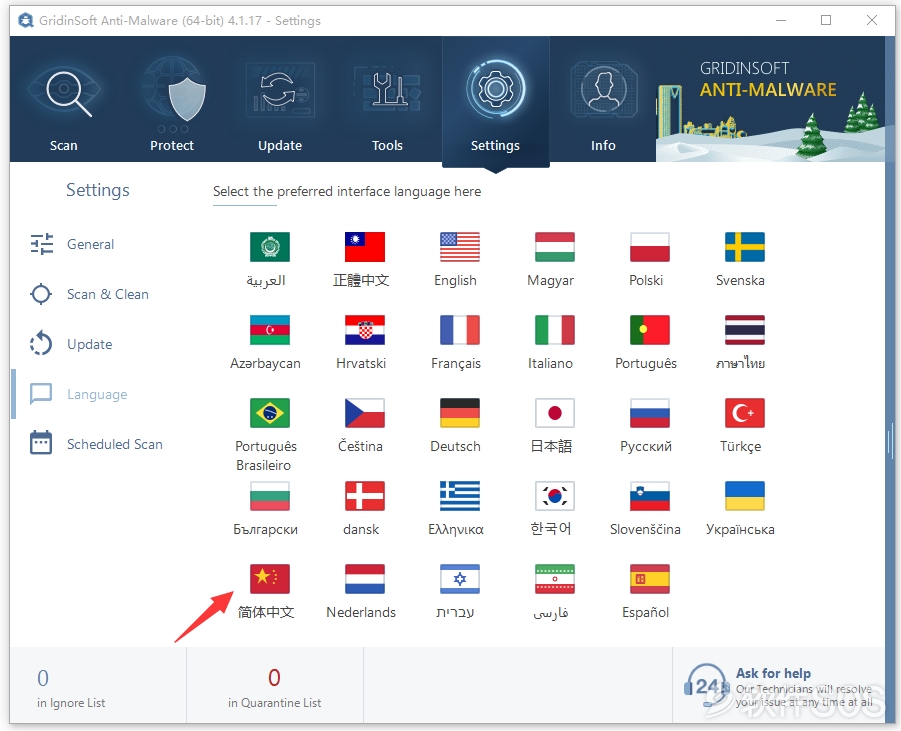Open the Ignore List counter
This screenshot has height=731, width=901.
point(71,687)
